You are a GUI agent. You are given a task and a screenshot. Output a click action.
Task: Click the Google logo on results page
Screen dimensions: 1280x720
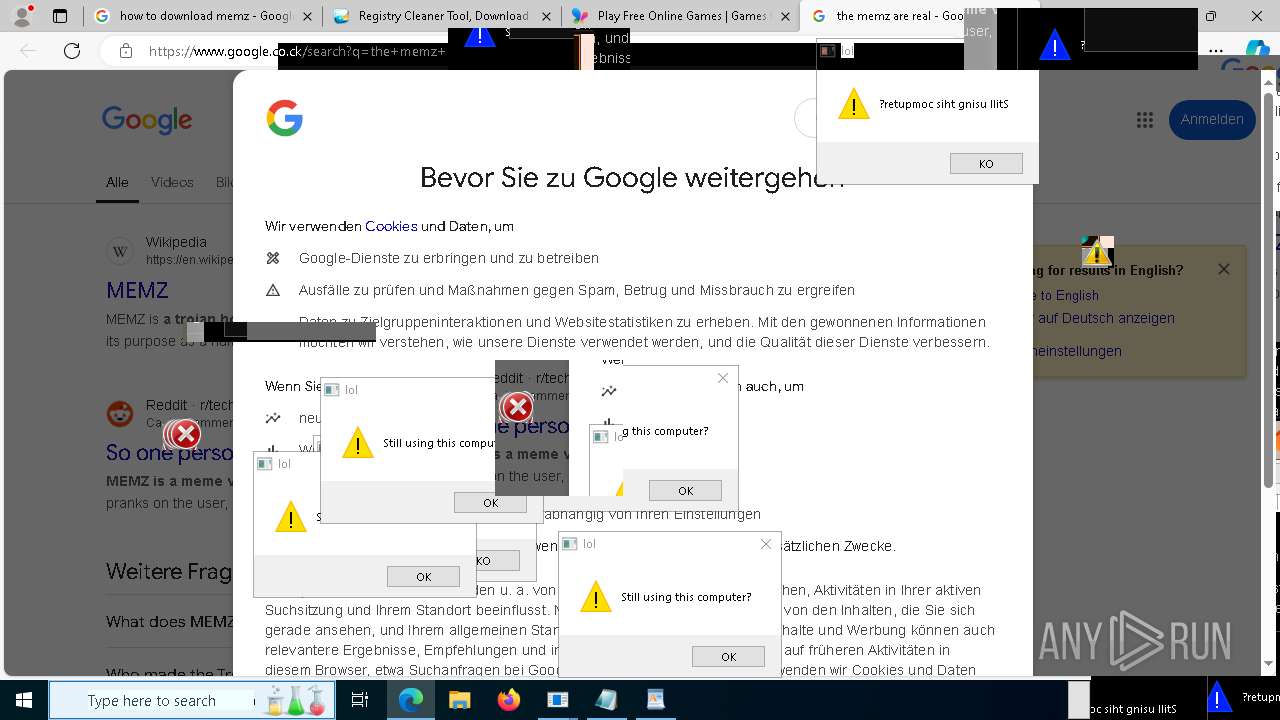[x=147, y=119]
